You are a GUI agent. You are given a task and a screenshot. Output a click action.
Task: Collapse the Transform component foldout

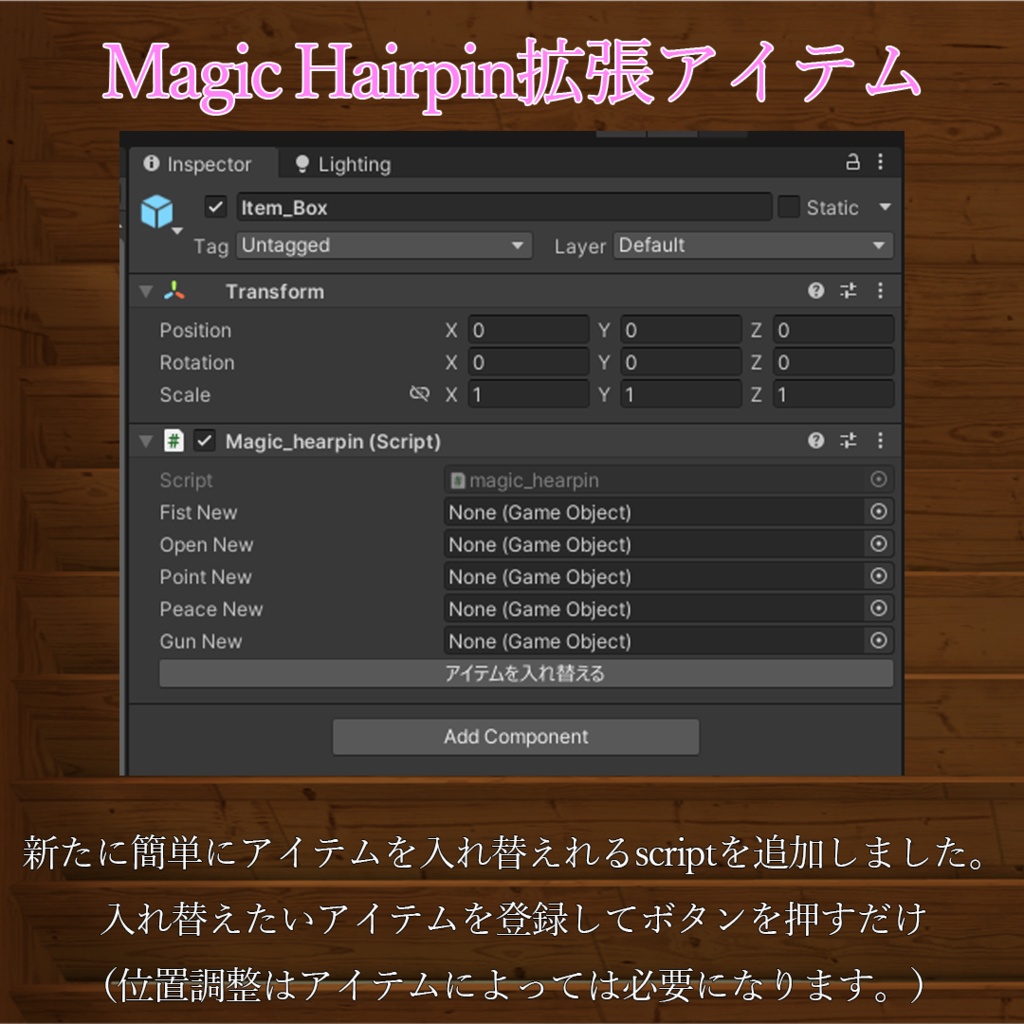[x=144, y=291]
